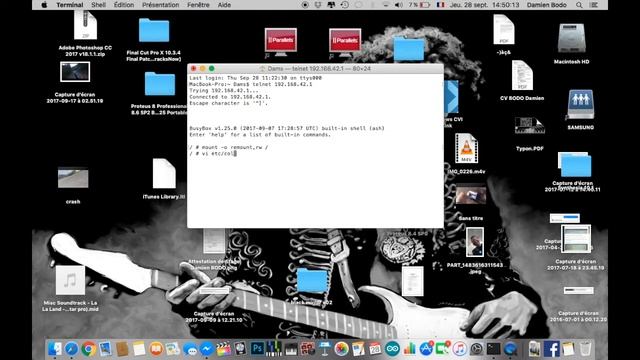Open iTunes from the Dock

click(x=460, y=349)
